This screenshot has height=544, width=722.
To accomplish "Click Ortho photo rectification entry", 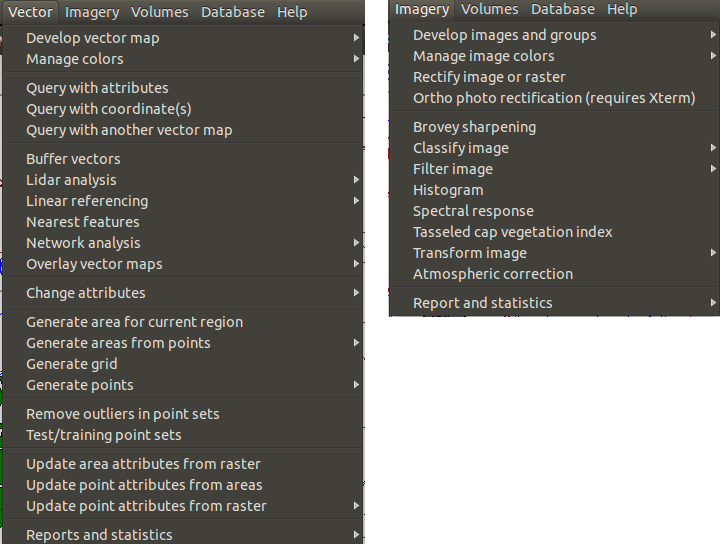I will click(x=554, y=98).
